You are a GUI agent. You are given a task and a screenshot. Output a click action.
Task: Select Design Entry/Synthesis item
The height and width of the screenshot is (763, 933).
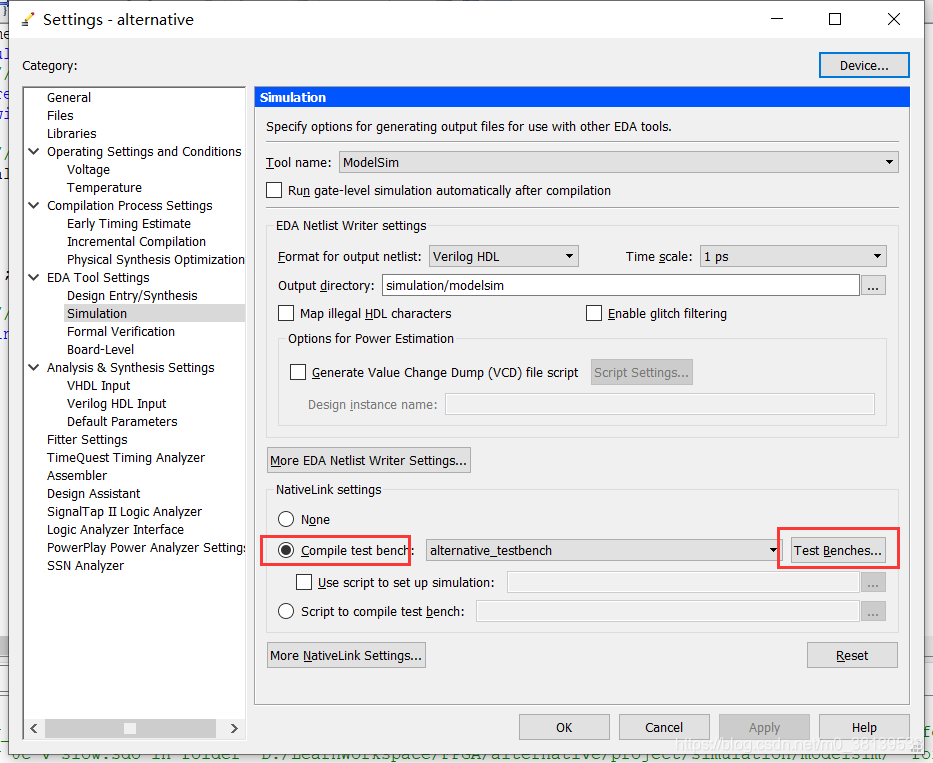point(132,295)
